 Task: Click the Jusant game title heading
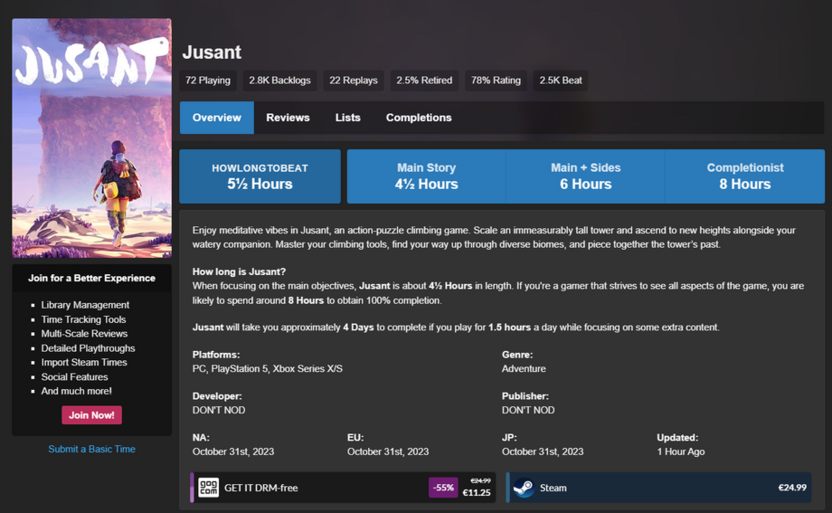pos(212,52)
